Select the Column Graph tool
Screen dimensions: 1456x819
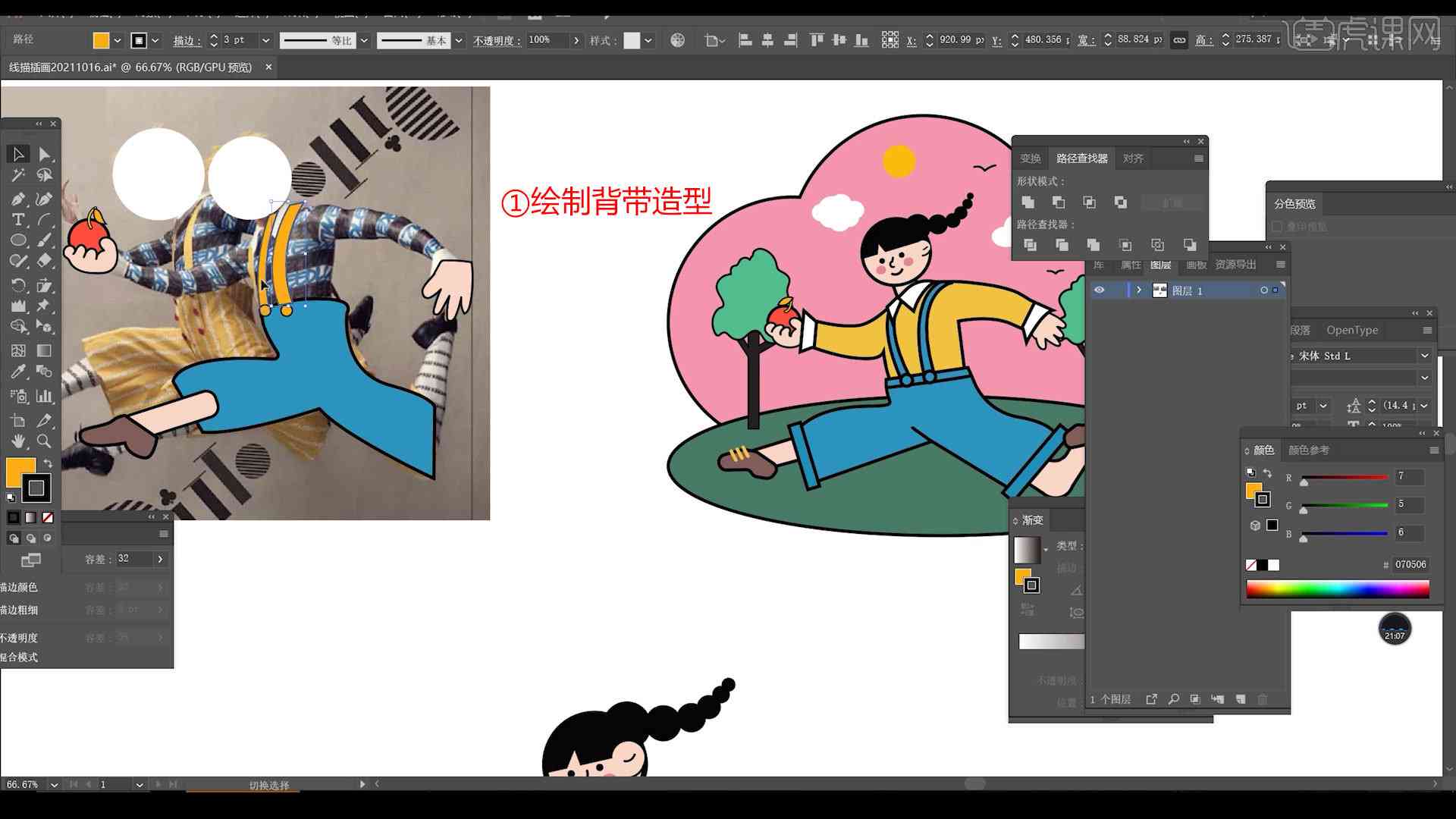point(45,396)
